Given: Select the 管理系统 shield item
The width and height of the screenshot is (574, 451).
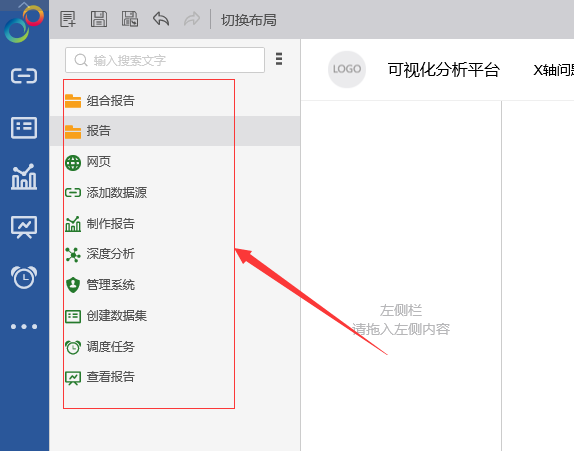Looking at the screenshot, I should (100, 285).
